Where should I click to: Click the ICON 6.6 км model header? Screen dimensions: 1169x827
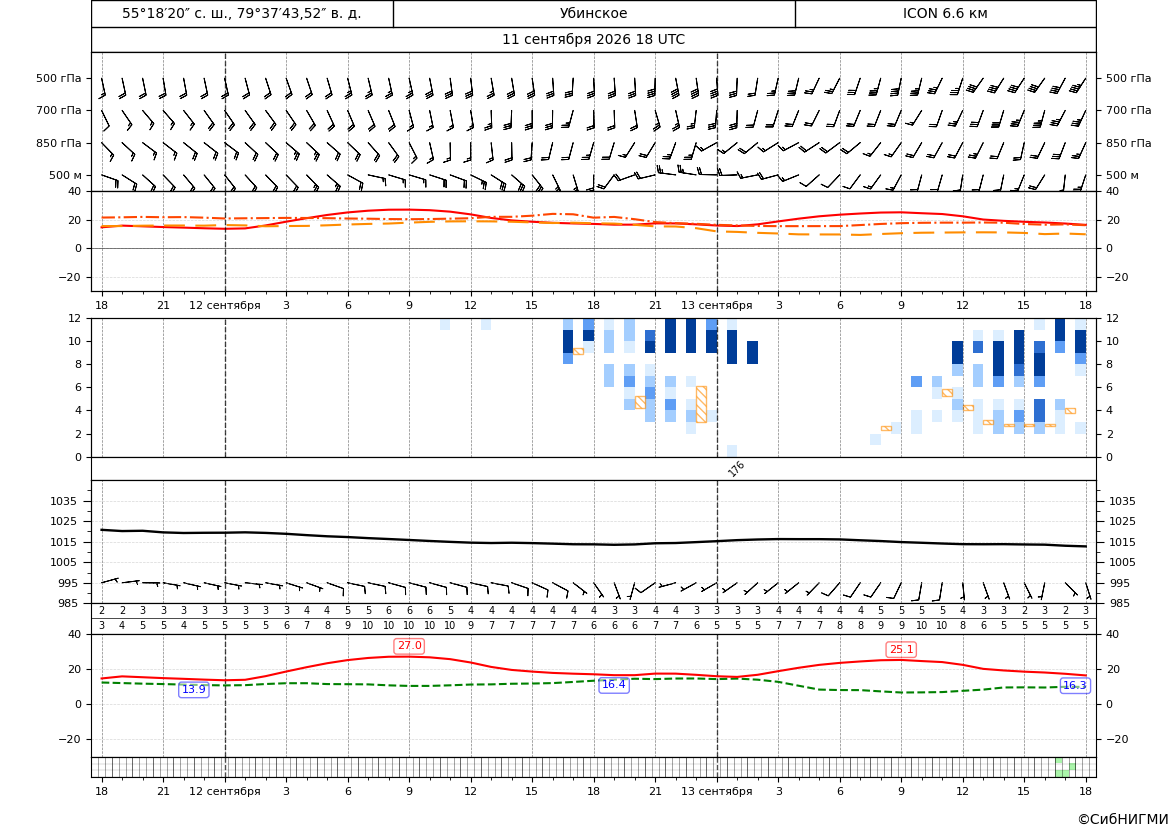(x=945, y=13)
